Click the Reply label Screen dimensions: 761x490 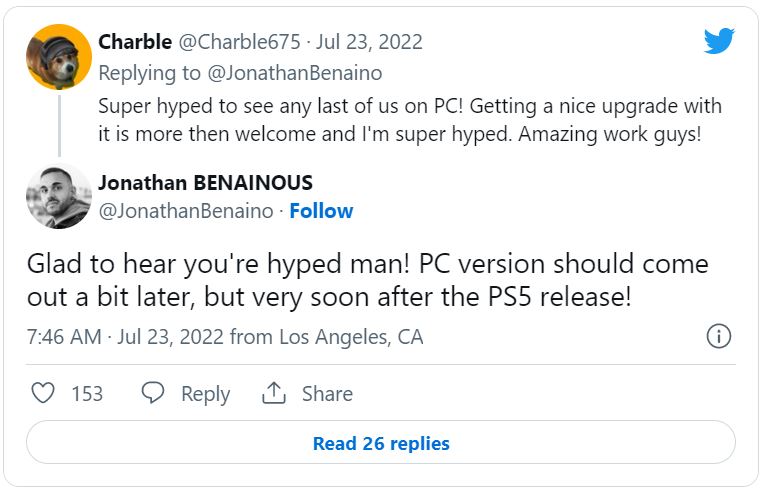pos(205,393)
